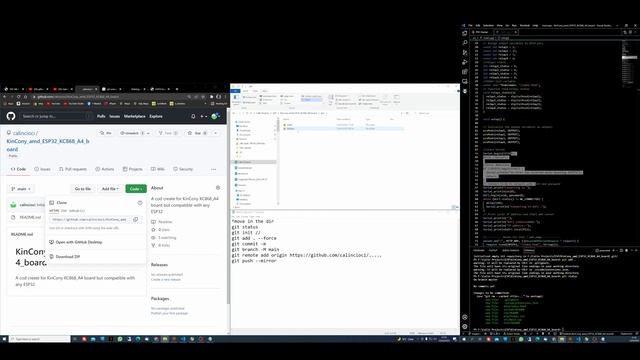Toggle File name extensions checkbox
This screenshot has height=360, width=640.
[x=370, y=100]
